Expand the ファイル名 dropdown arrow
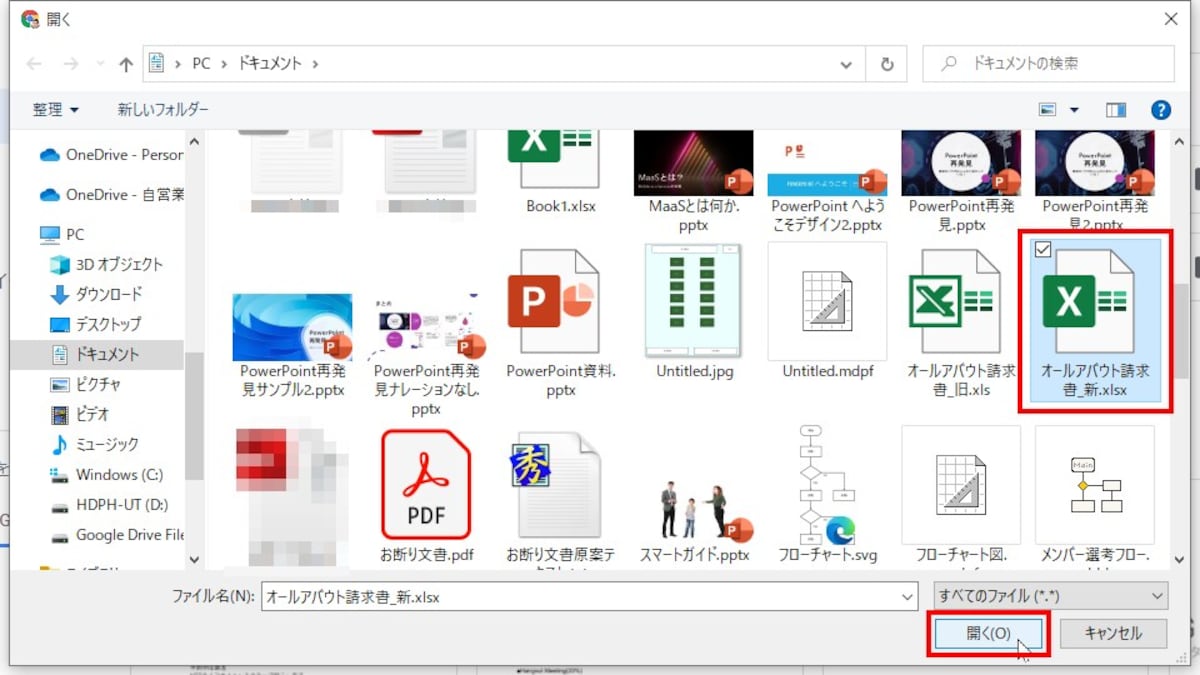 [908, 597]
